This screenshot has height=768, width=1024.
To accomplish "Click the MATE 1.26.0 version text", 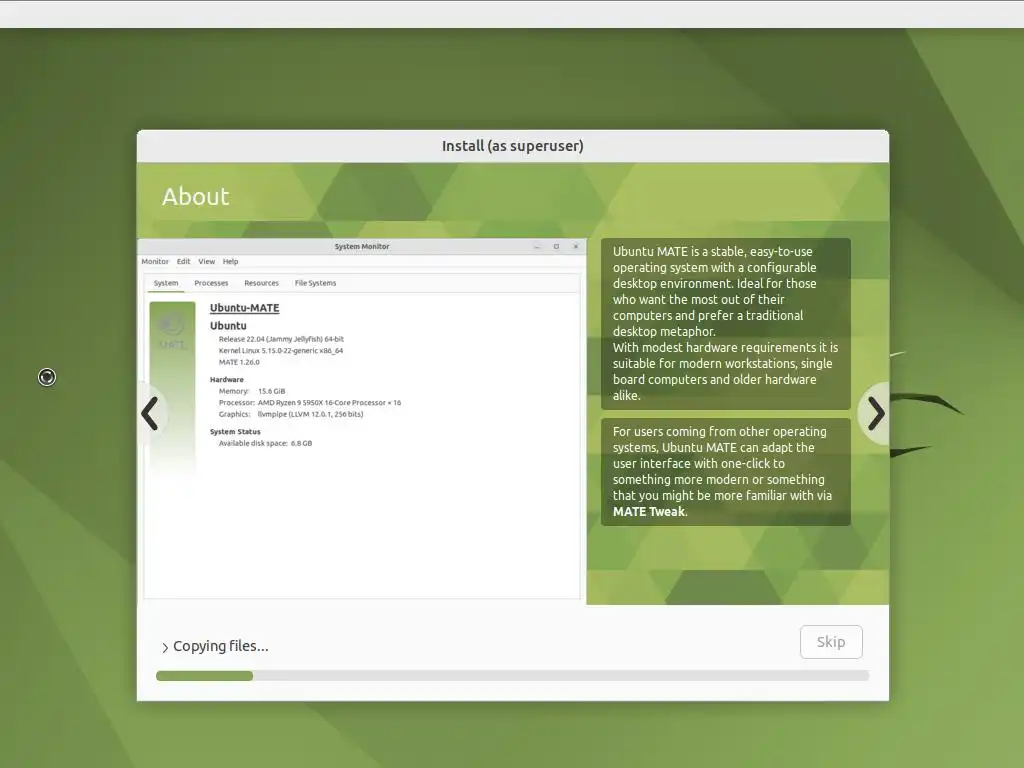I will pos(239,362).
